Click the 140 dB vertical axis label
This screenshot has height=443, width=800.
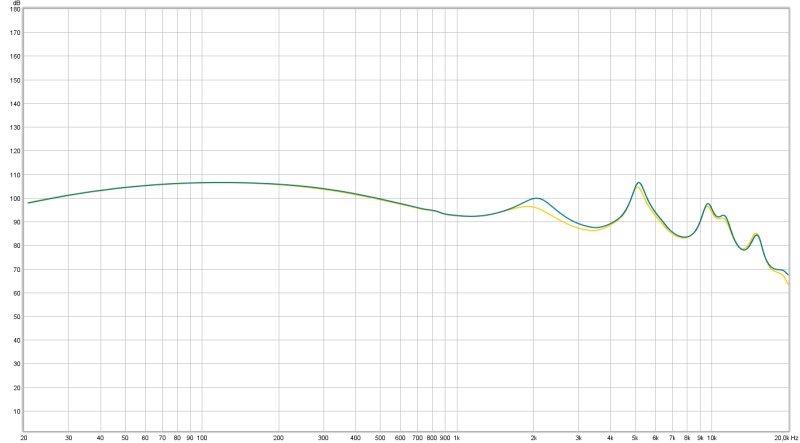[x=14, y=104]
